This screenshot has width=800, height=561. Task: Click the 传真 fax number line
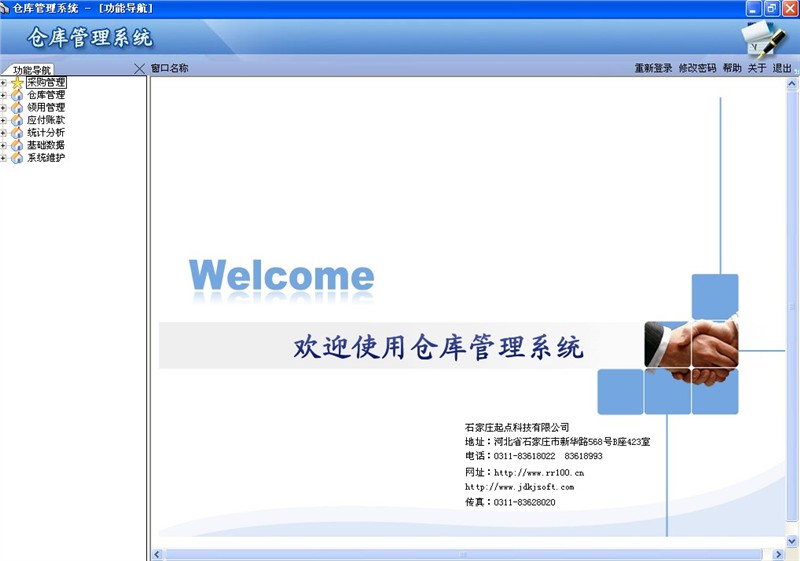[x=510, y=502]
